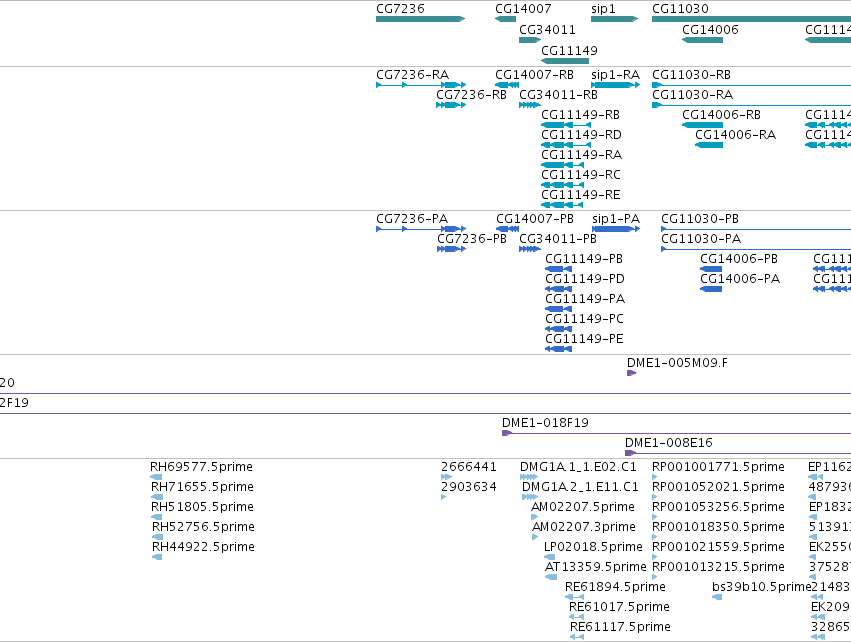Select EST AT13359.5prime
This screenshot has width=851, height=642.
[551, 577]
